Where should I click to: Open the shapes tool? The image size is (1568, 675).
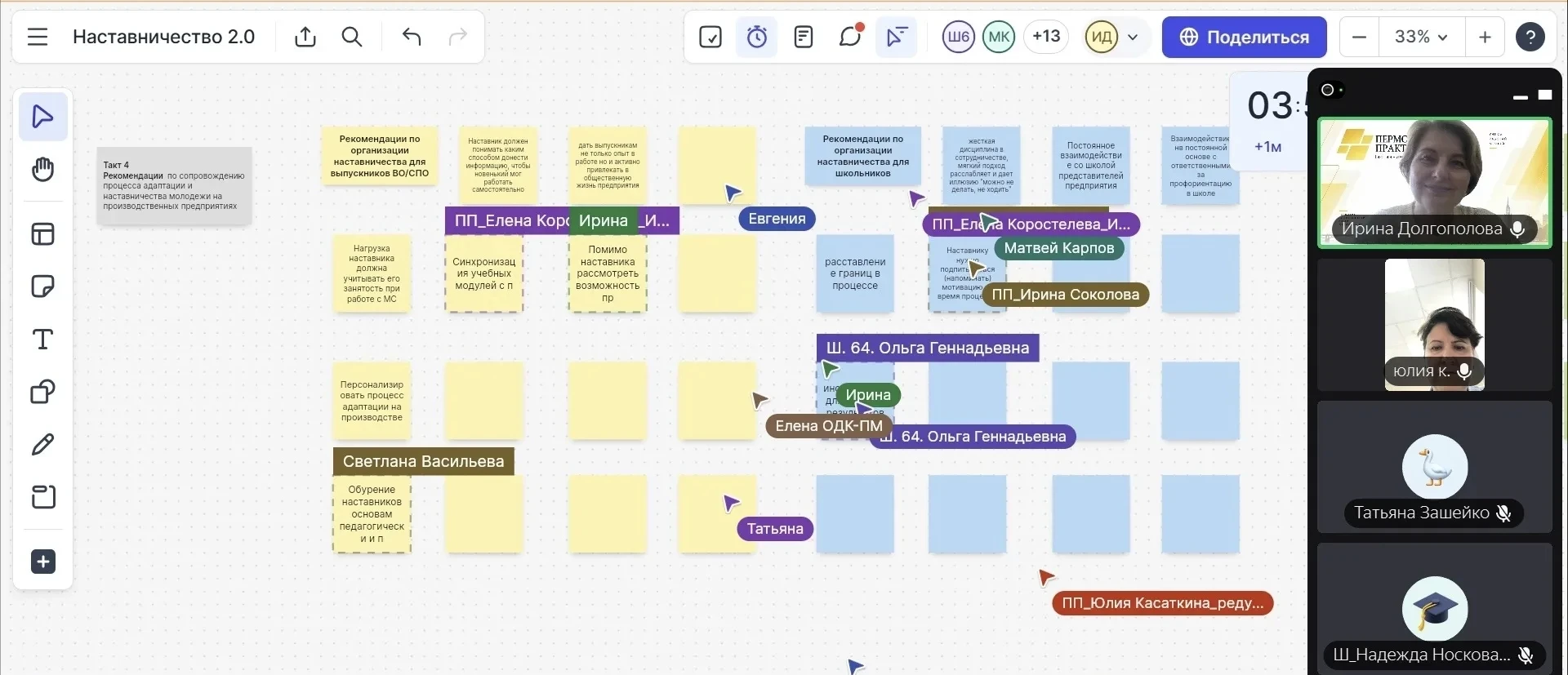click(x=43, y=392)
